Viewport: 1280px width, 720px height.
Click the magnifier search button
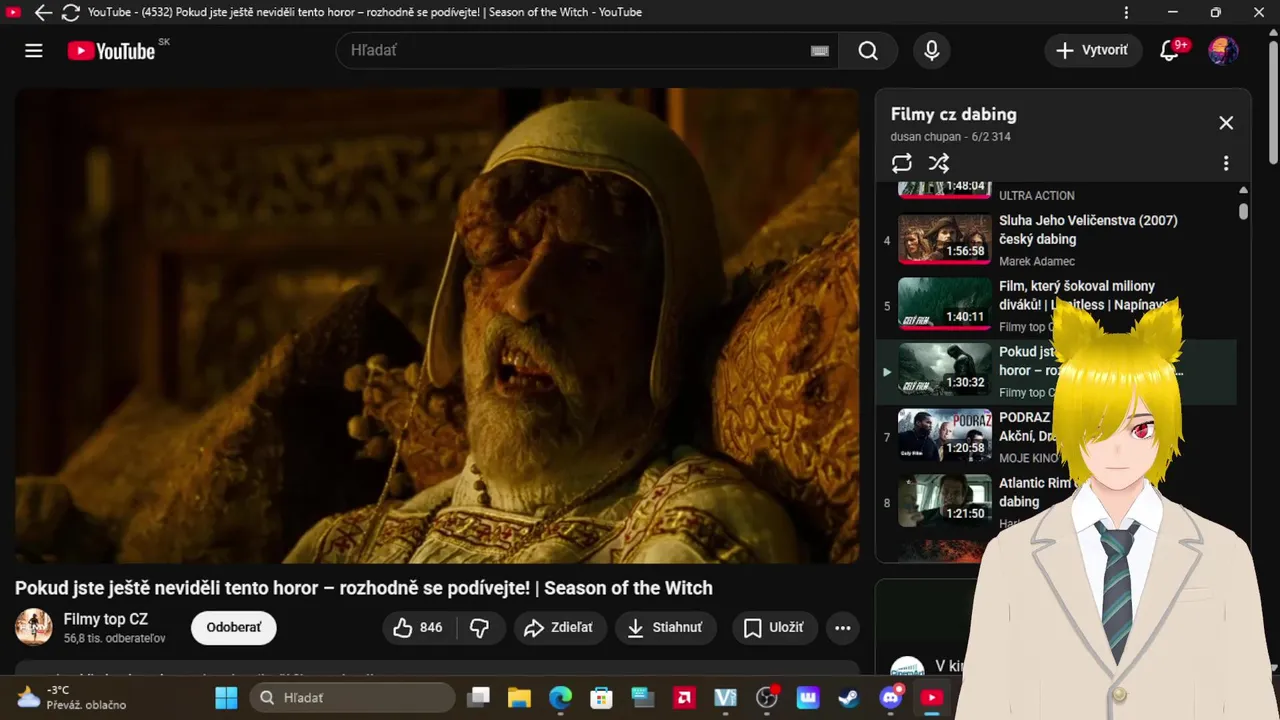pos(868,50)
